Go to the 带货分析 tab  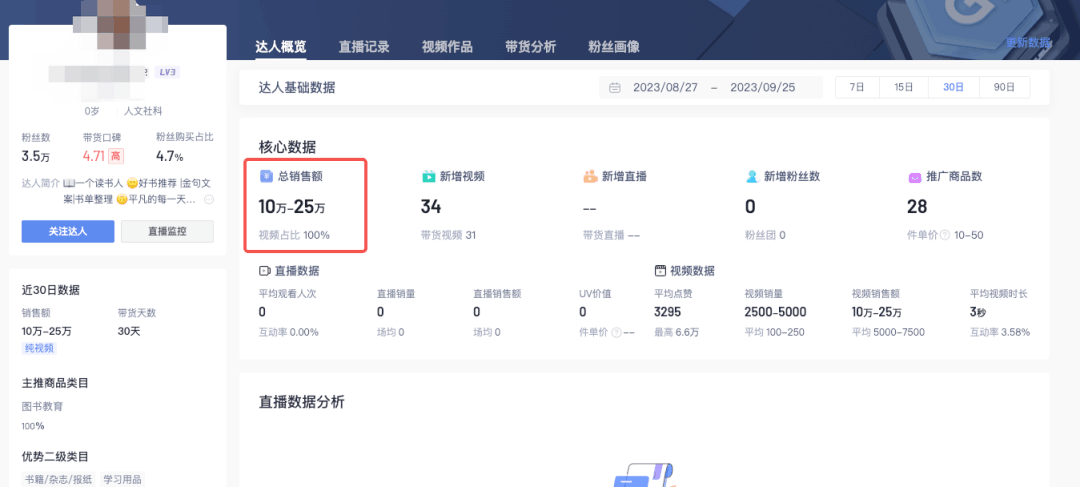click(x=530, y=47)
